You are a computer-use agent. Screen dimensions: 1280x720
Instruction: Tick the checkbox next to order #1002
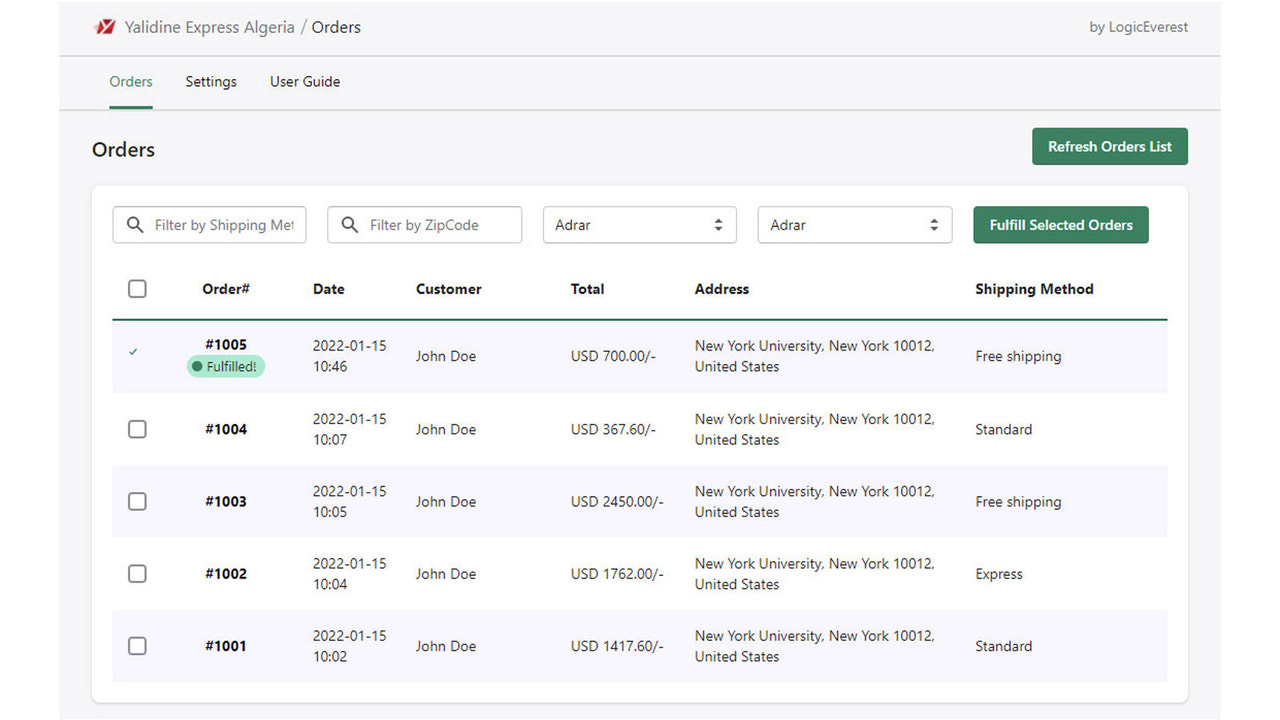pyautogui.click(x=137, y=574)
